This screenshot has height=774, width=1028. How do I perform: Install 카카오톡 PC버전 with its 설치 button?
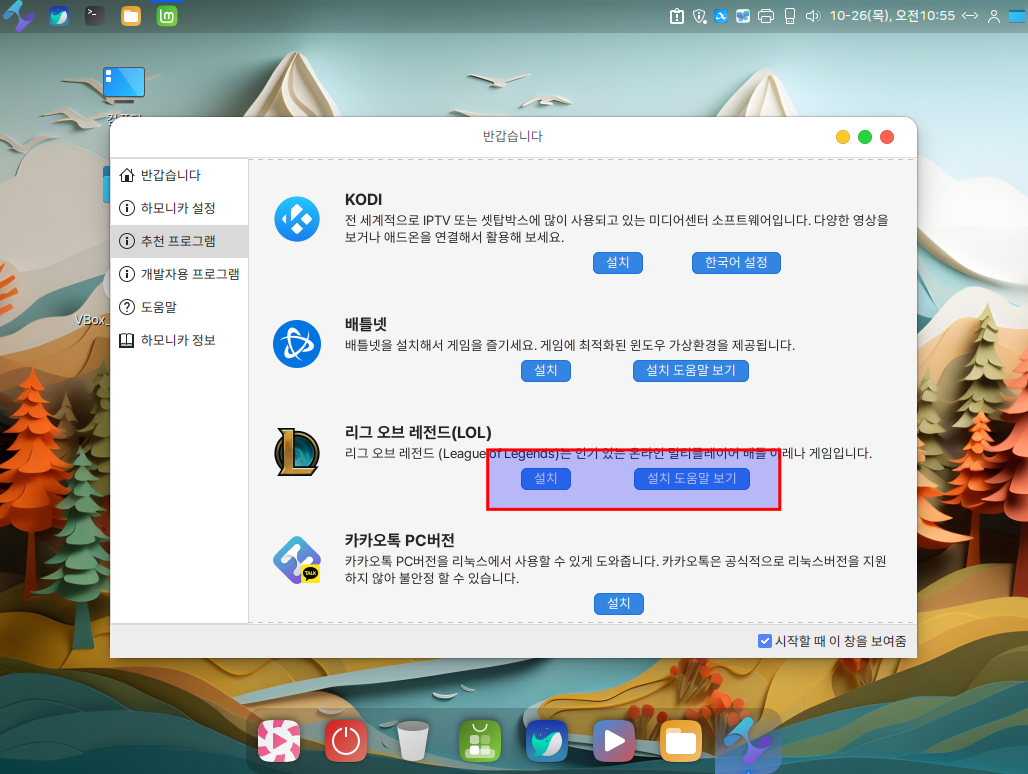pyautogui.click(x=618, y=604)
